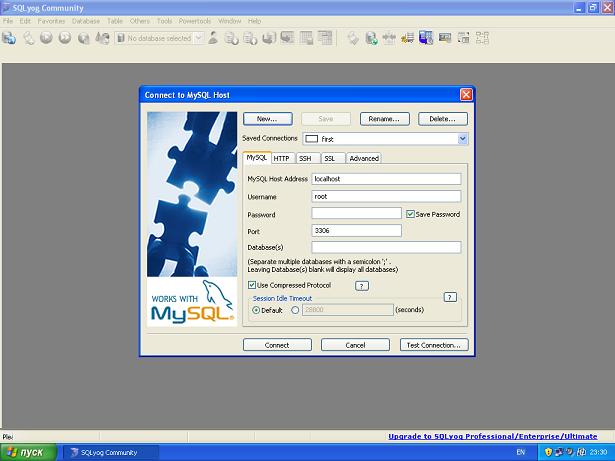Open the Tools menu
615x461 pixels.
164,21
